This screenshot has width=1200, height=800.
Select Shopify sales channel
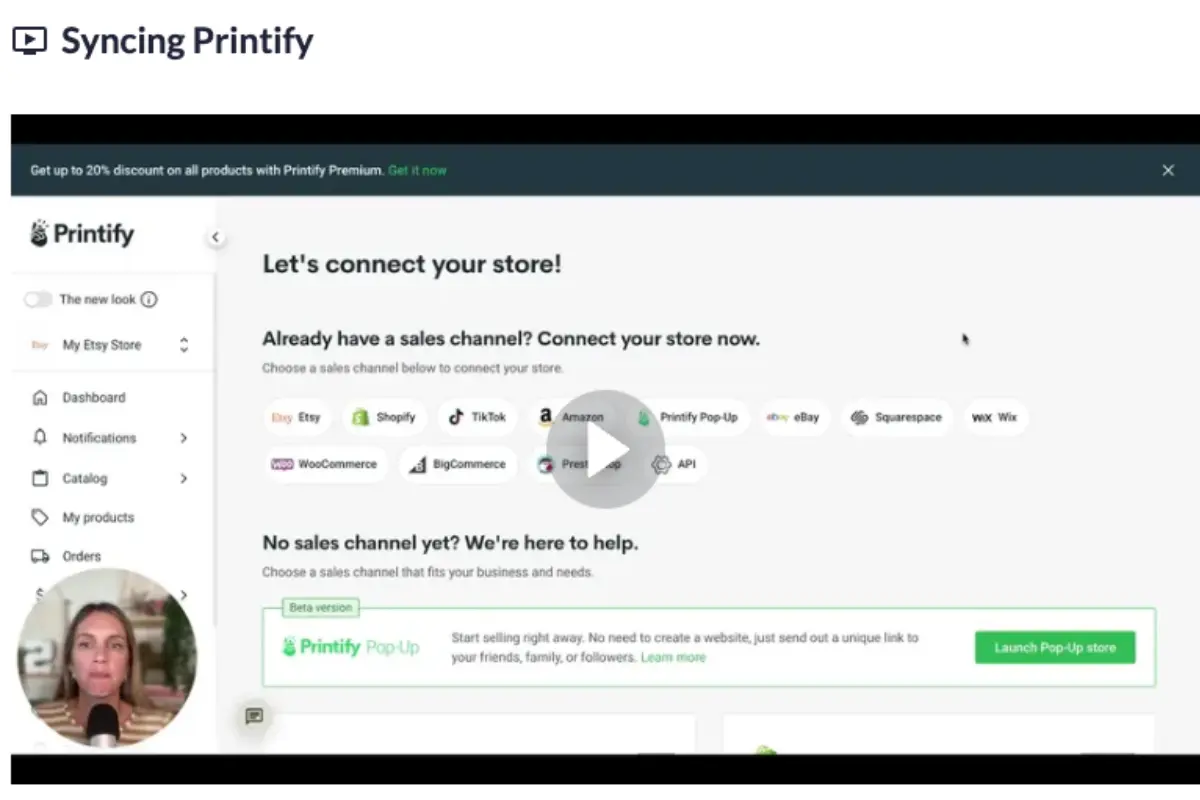click(x=384, y=417)
